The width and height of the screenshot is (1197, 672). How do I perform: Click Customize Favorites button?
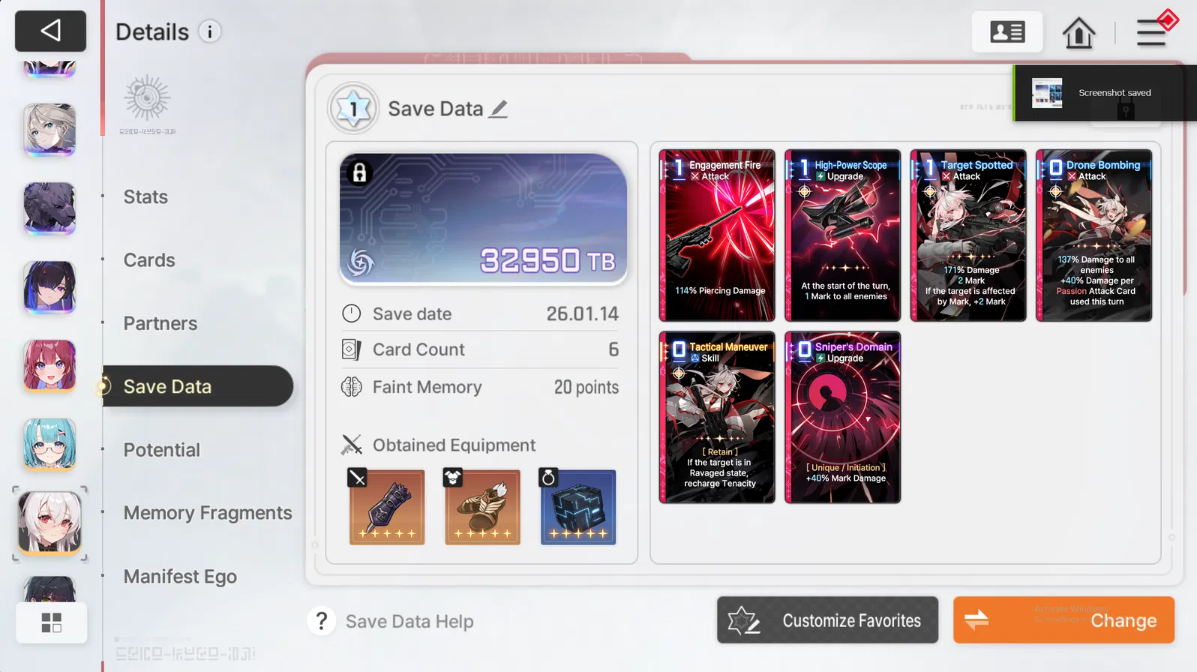click(828, 620)
